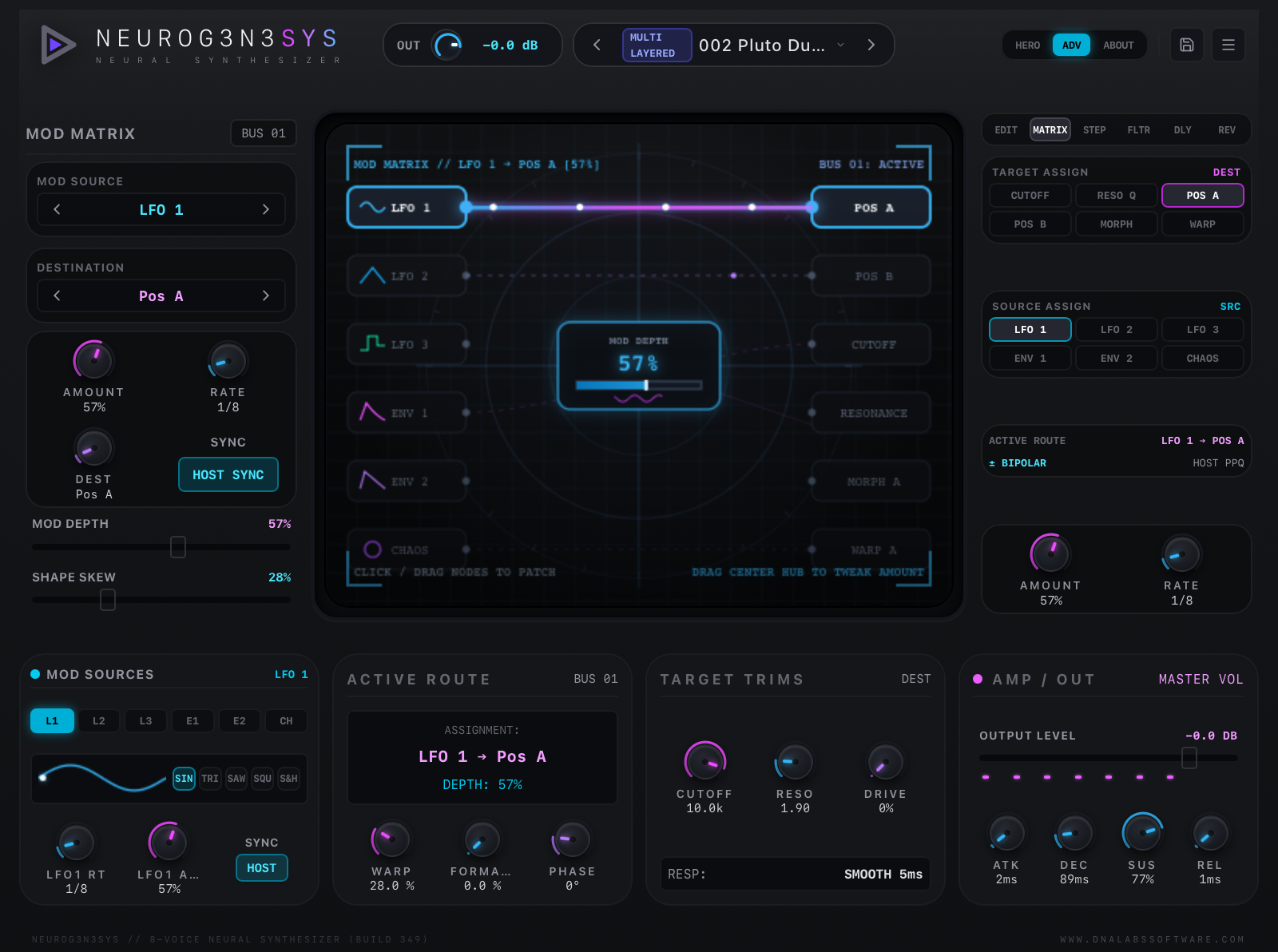The image size is (1278, 952).
Task: Go to previous mod source arrow
Action: pos(57,209)
